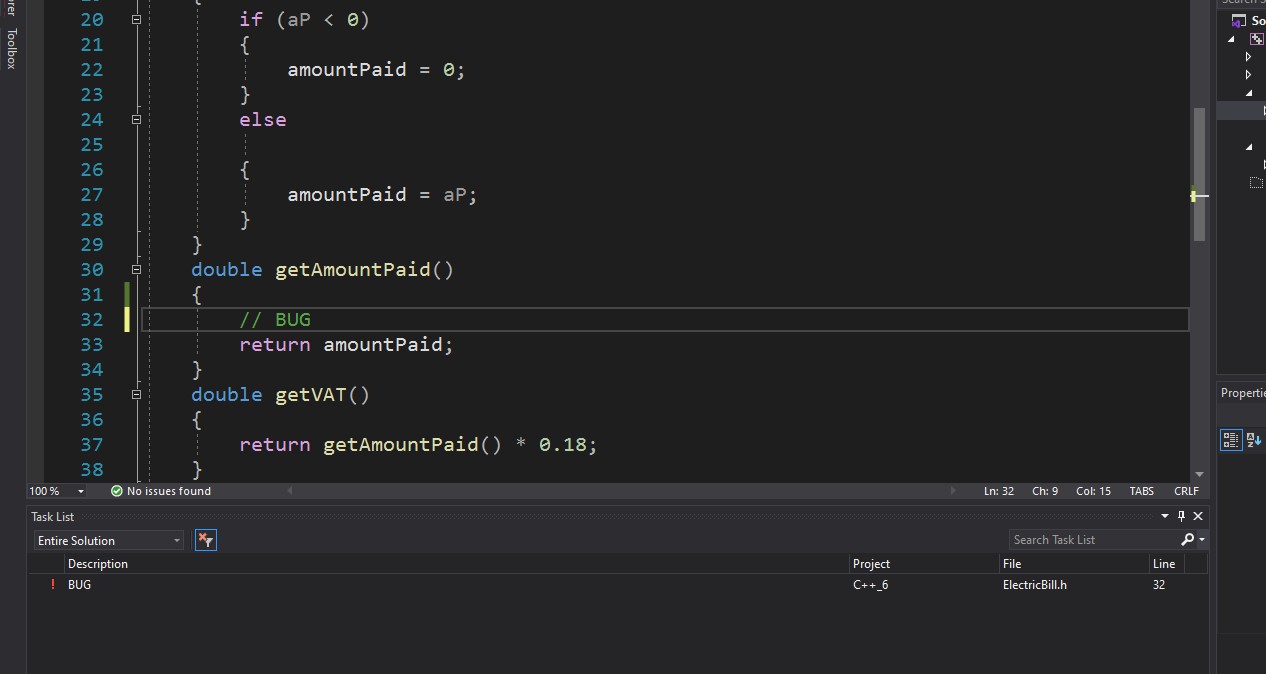The height and width of the screenshot is (674, 1266).
Task: Open the Toolbox side tab
Action: (11, 48)
